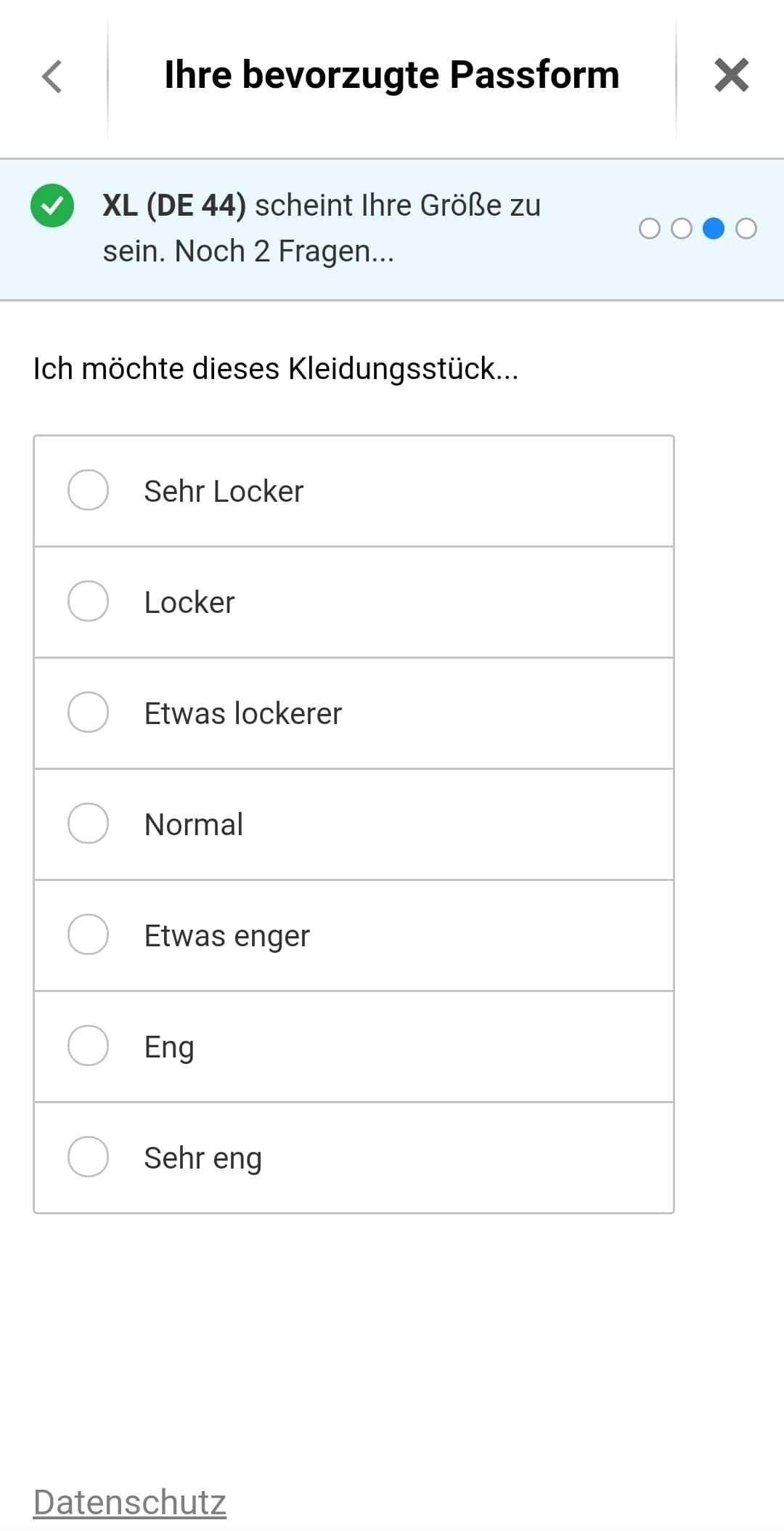Viewport: 784px width, 1531px height.
Task: Jump to the first progress dot
Action: click(649, 229)
